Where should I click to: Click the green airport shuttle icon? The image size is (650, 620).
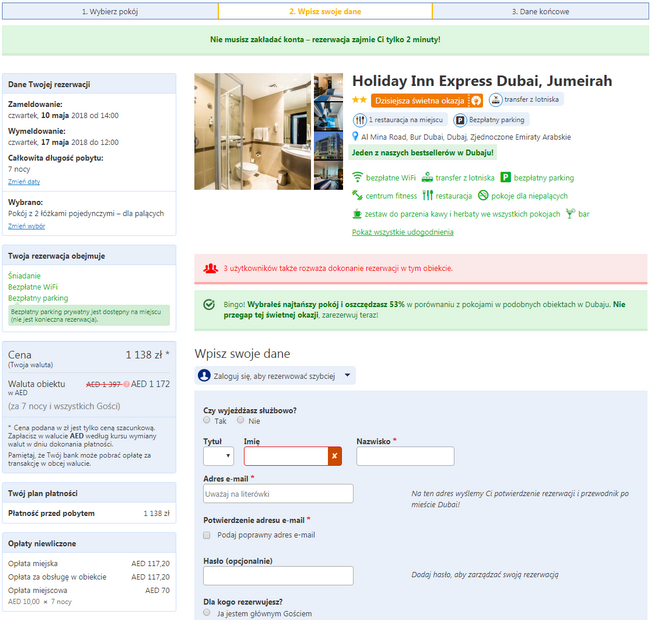427,177
